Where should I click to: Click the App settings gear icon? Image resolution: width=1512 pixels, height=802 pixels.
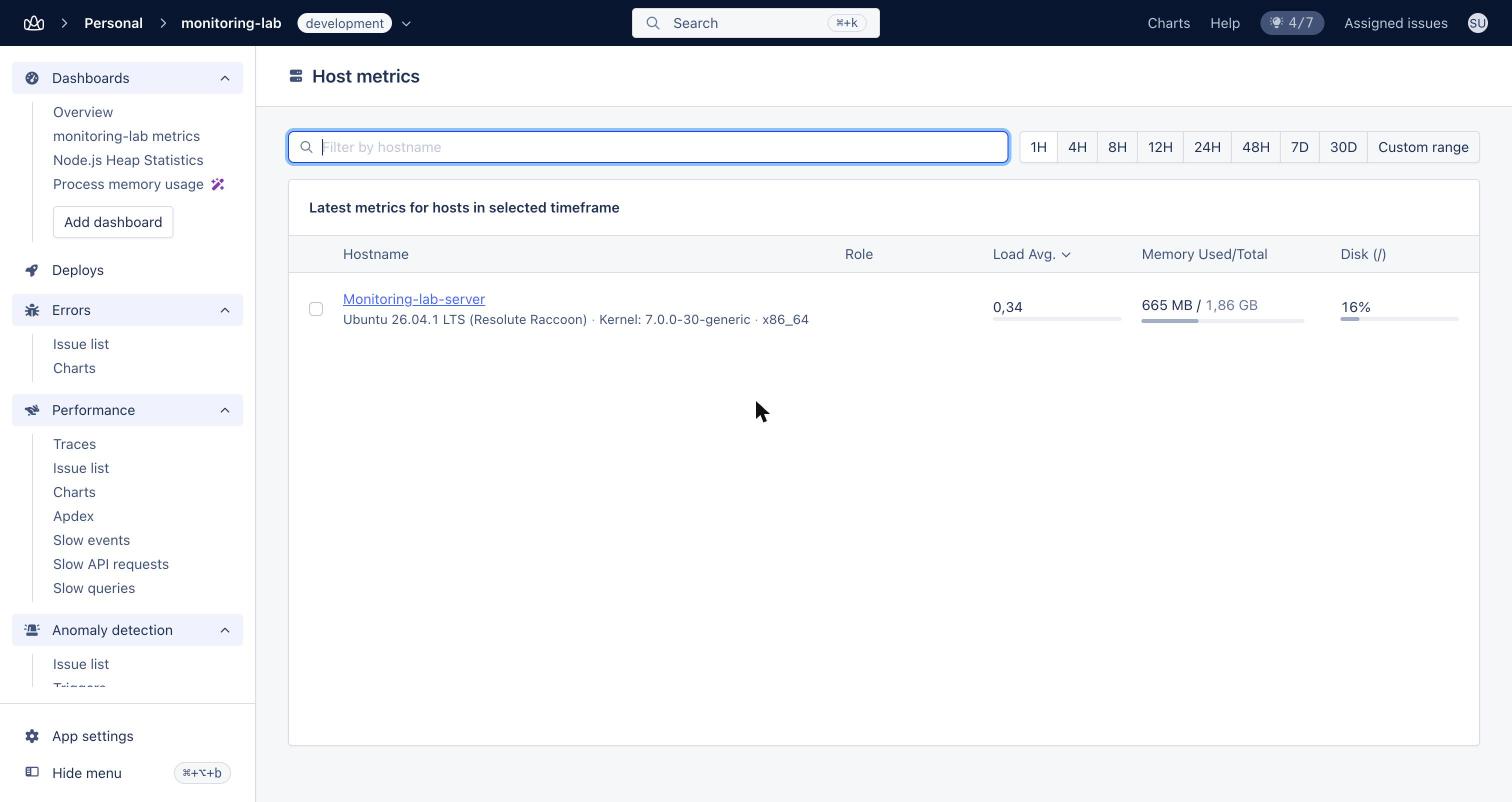32,736
